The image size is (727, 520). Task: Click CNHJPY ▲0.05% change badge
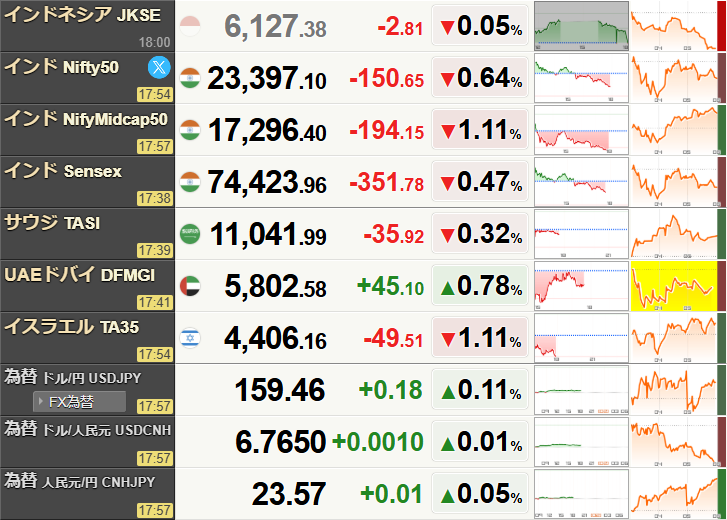click(x=480, y=493)
